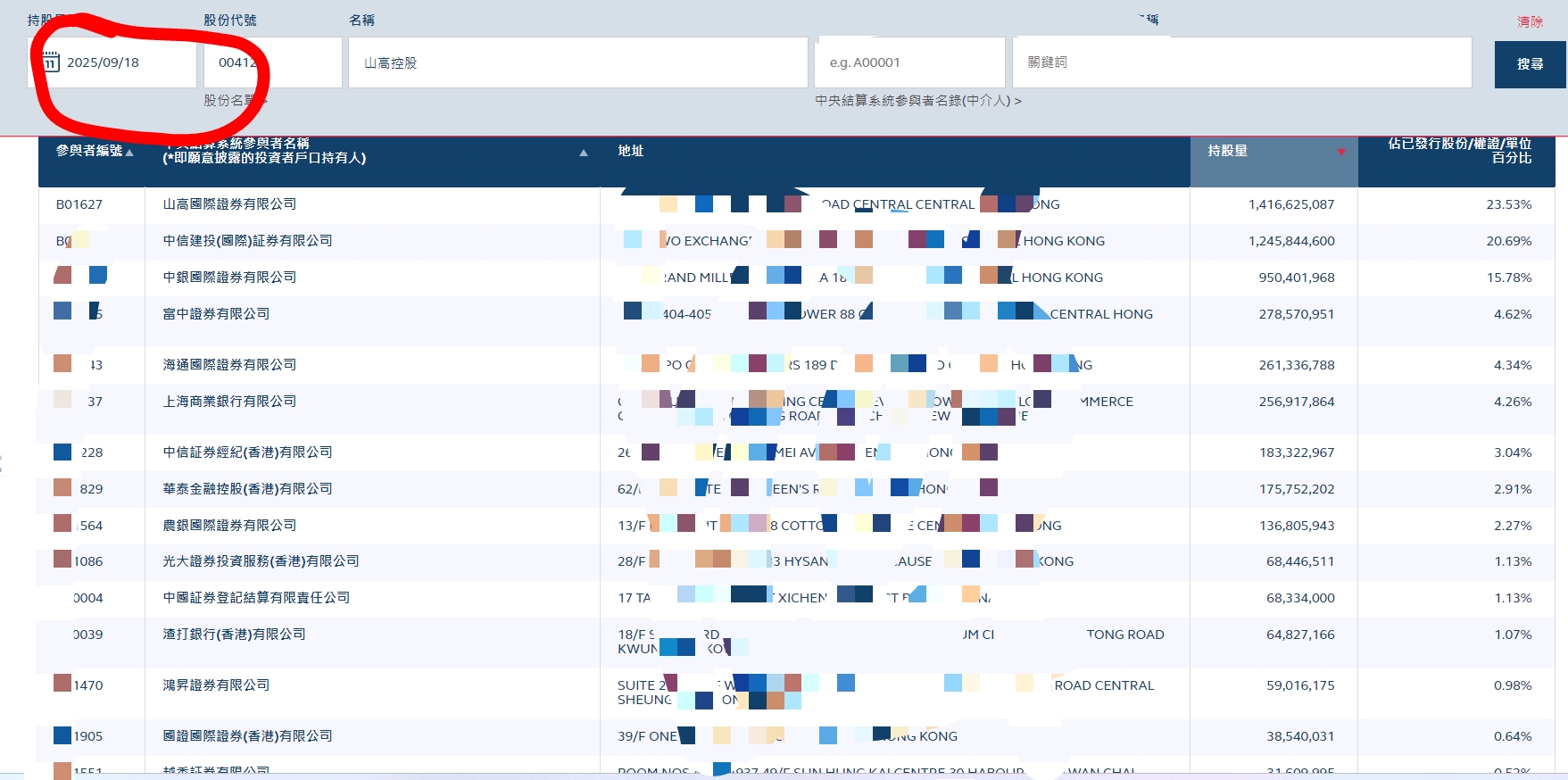This screenshot has height=780, width=1568.
Task: Click holding value 175,752,202
Action: [x=1297, y=489]
